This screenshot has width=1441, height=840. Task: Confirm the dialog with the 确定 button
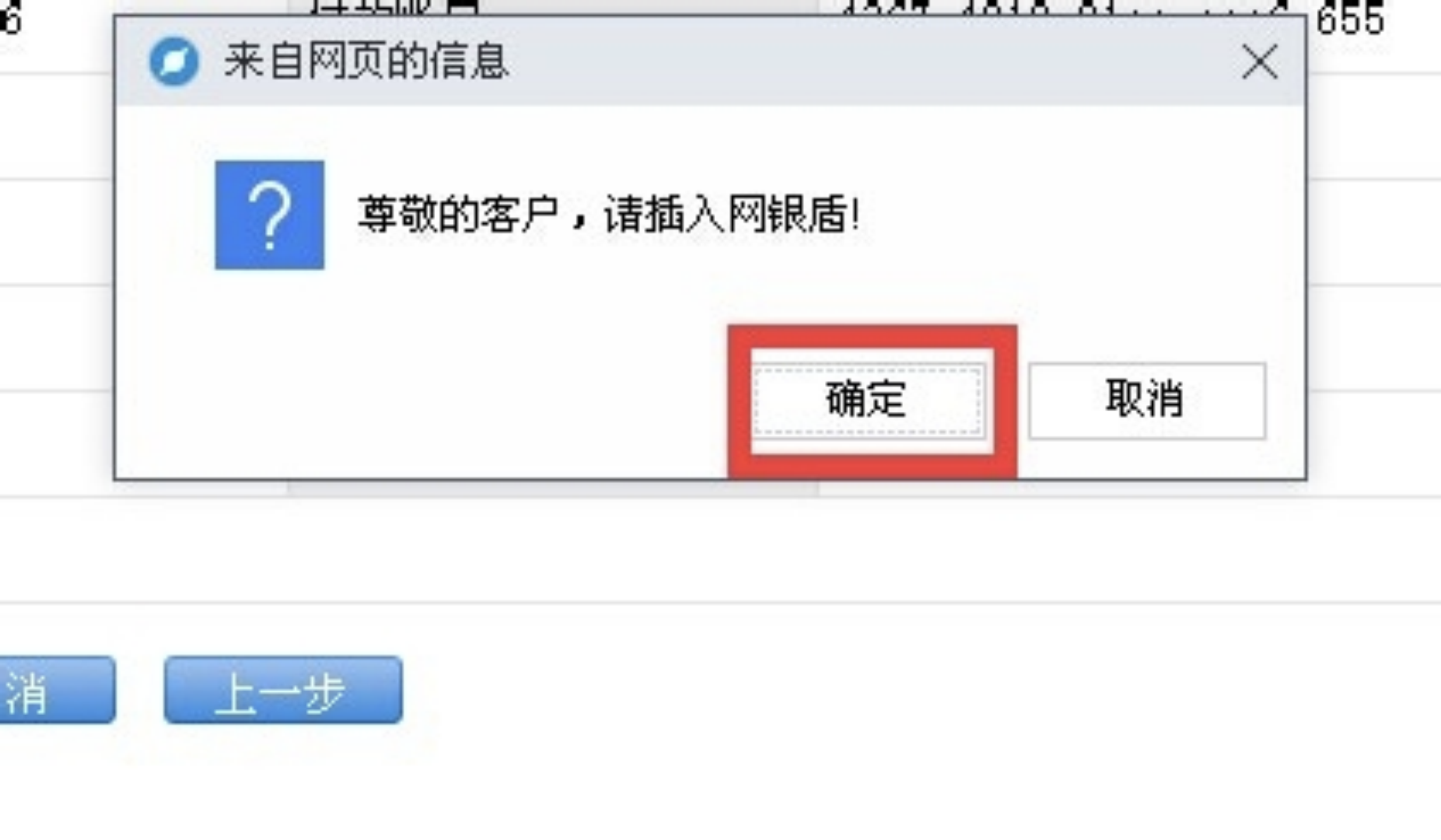pos(867,401)
